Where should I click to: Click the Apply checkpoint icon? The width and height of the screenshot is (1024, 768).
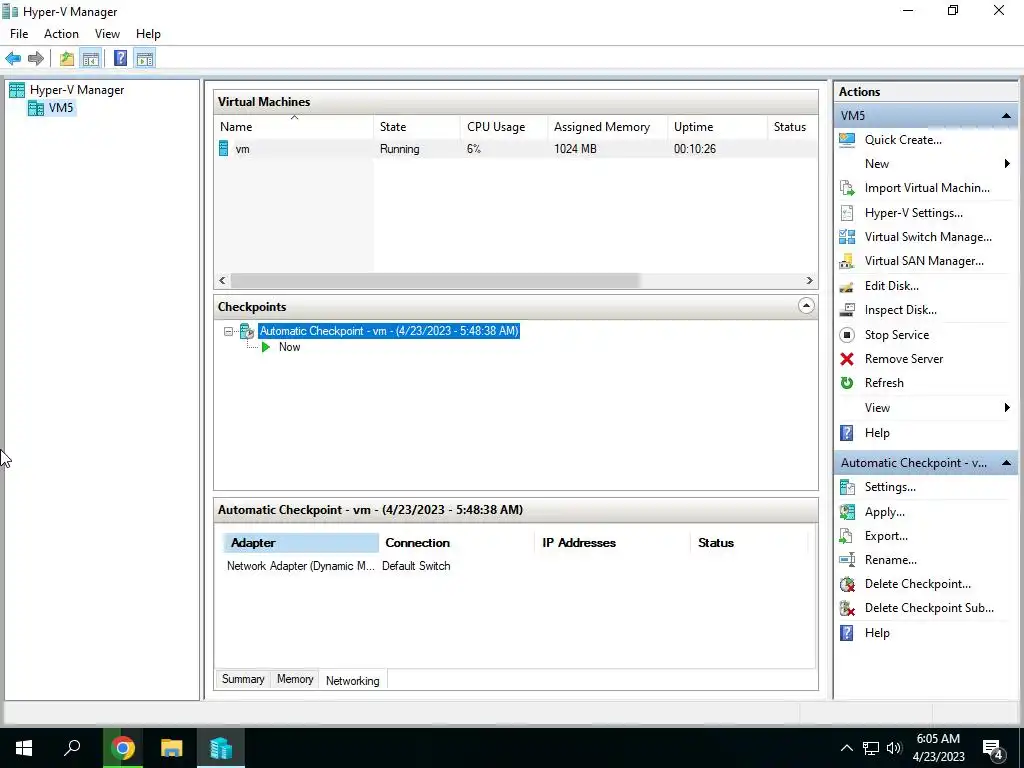pyautogui.click(x=847, y=512)
